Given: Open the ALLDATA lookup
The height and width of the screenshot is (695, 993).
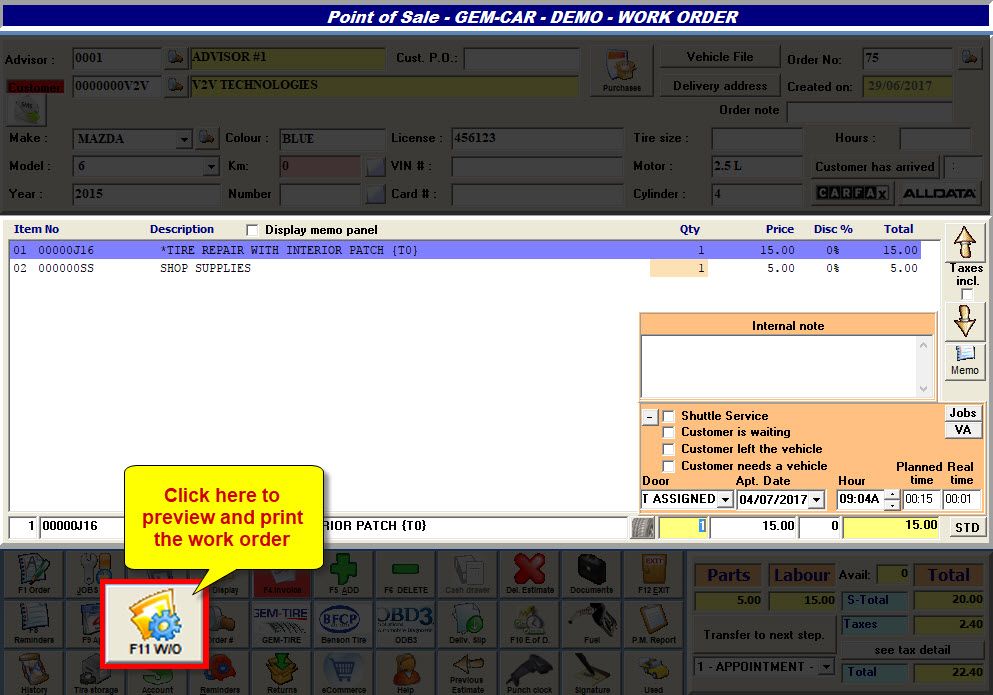Looking at the screenshot, I should [939, 193].
